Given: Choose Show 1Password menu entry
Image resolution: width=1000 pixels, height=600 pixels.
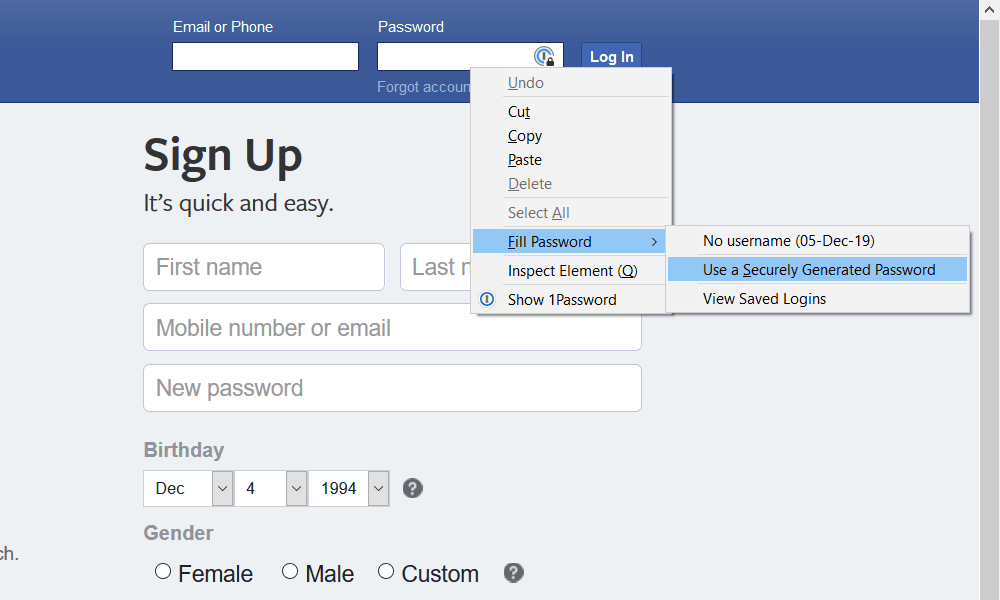Looking at the screenshot, I should click(x=571, y=300).
